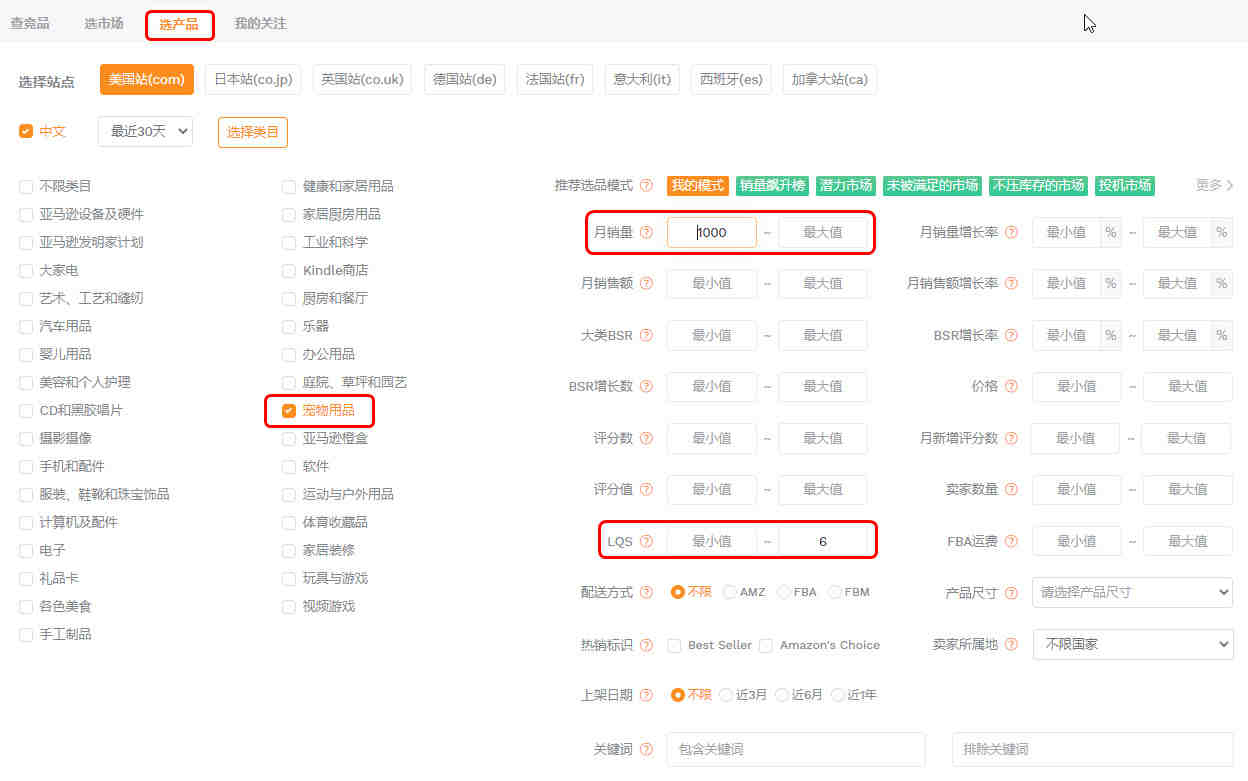This screenshot has width=1248, height=781.
Task: Click the help icon next to 卖家所属地
Action: (1011, 645)
